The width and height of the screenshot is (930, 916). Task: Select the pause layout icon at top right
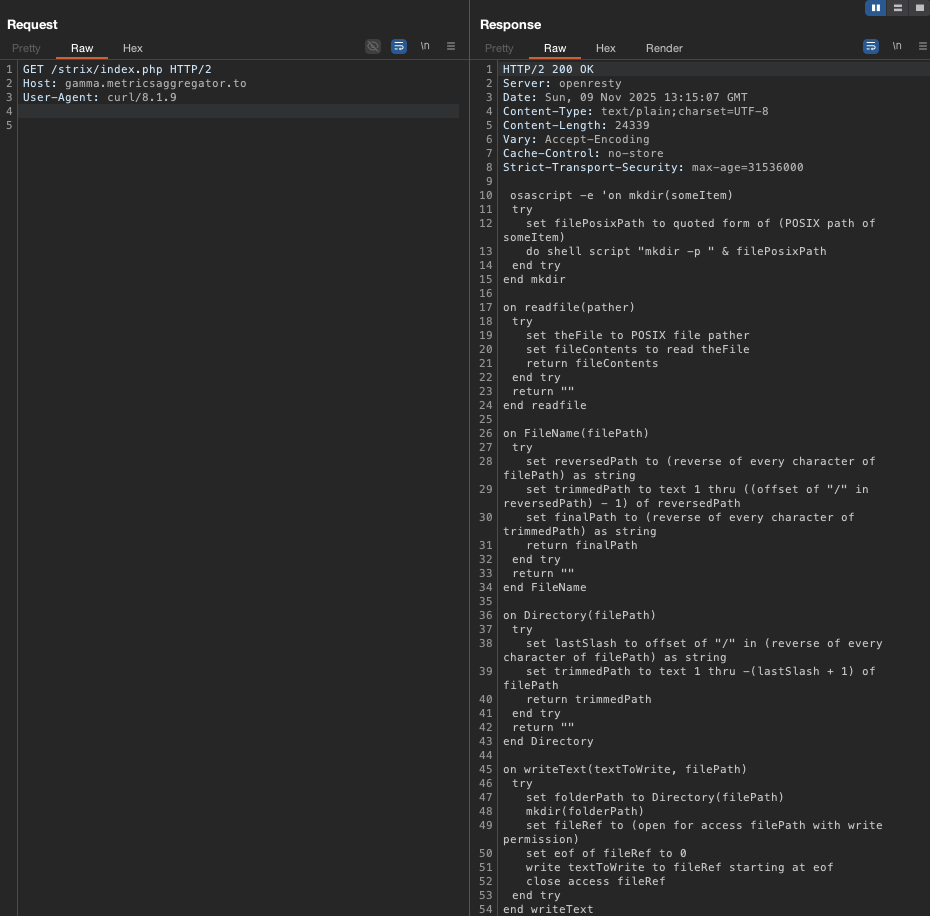click(875, 8)
